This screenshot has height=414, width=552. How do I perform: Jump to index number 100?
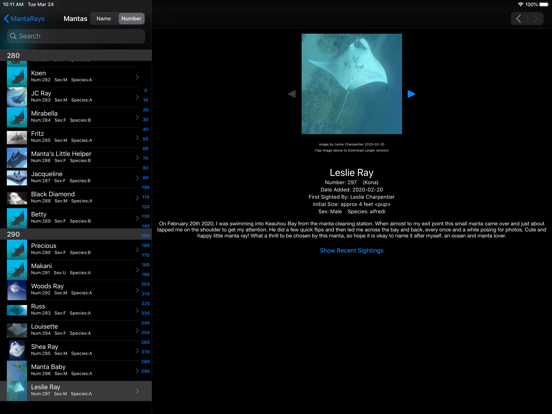[x=145, y=187]
